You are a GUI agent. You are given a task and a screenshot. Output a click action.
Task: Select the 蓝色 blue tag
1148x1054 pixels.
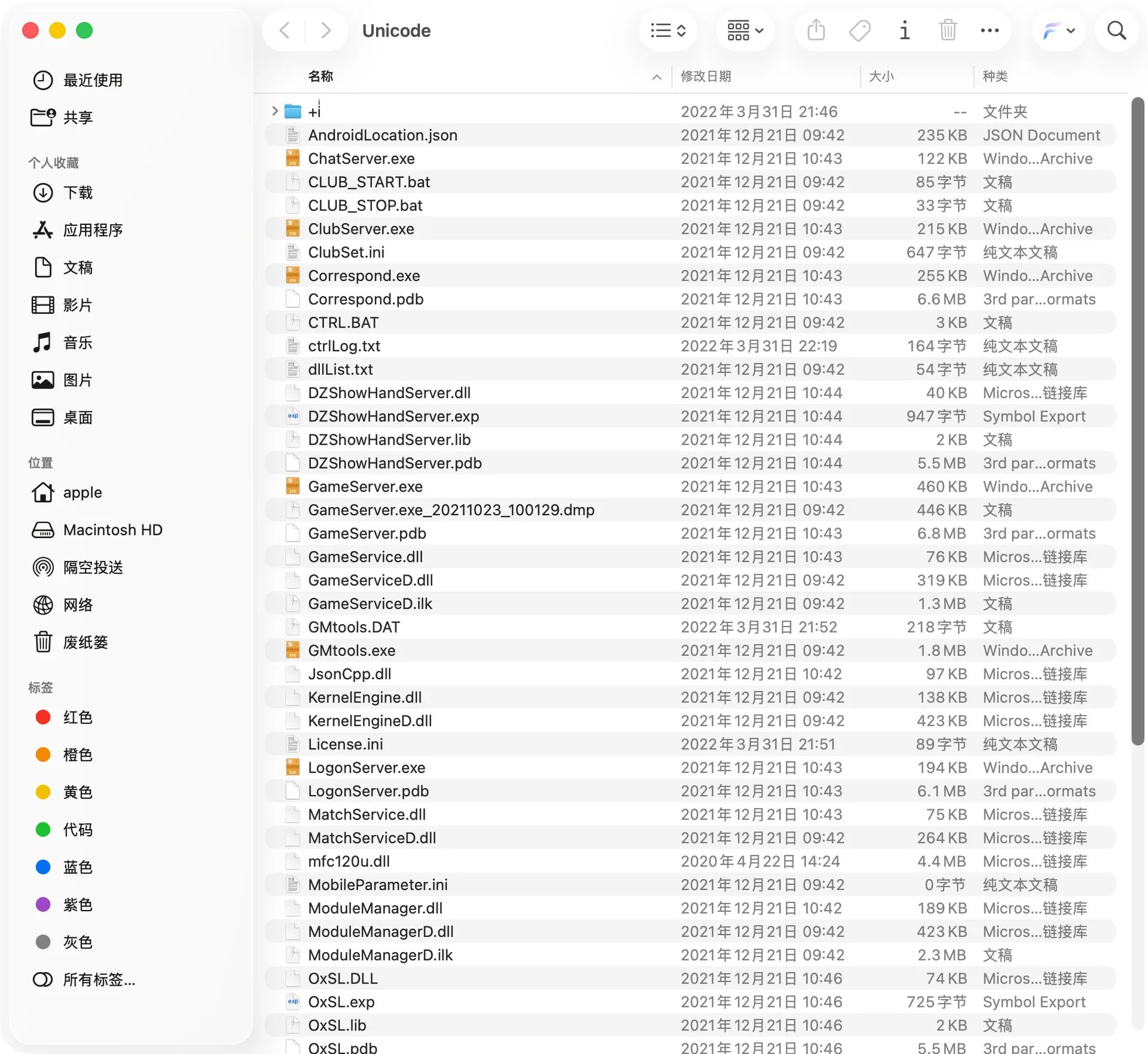(x=63, y=867)
